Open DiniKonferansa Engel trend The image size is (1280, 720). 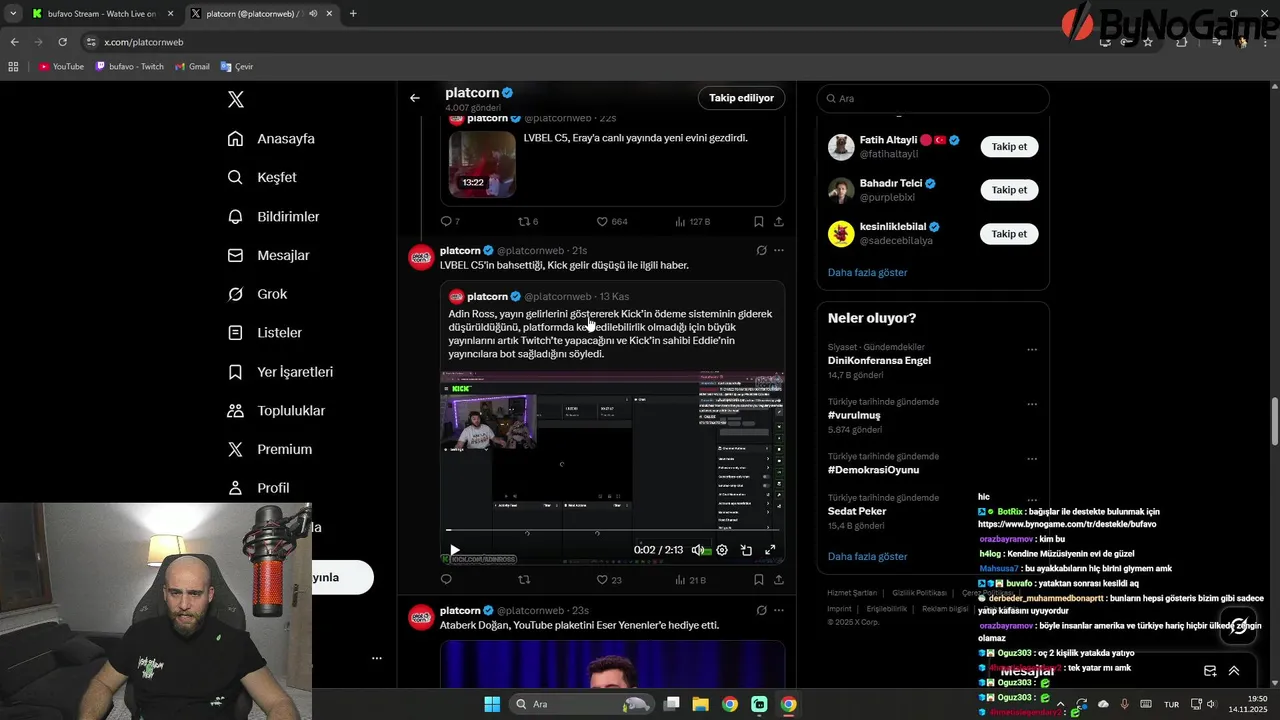click(x=879, y=360)
